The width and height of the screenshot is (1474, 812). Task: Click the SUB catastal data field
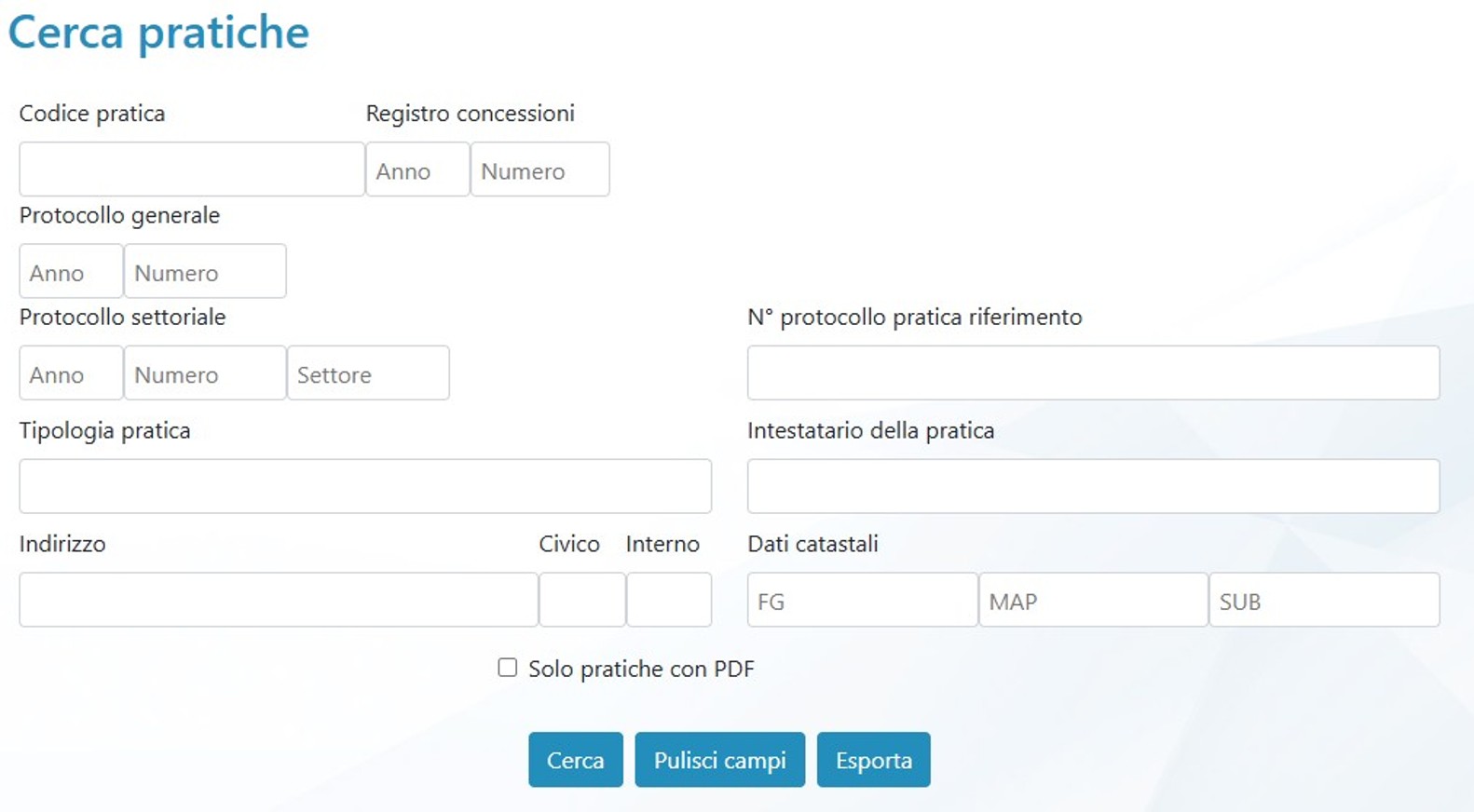tap(1324, 600)
